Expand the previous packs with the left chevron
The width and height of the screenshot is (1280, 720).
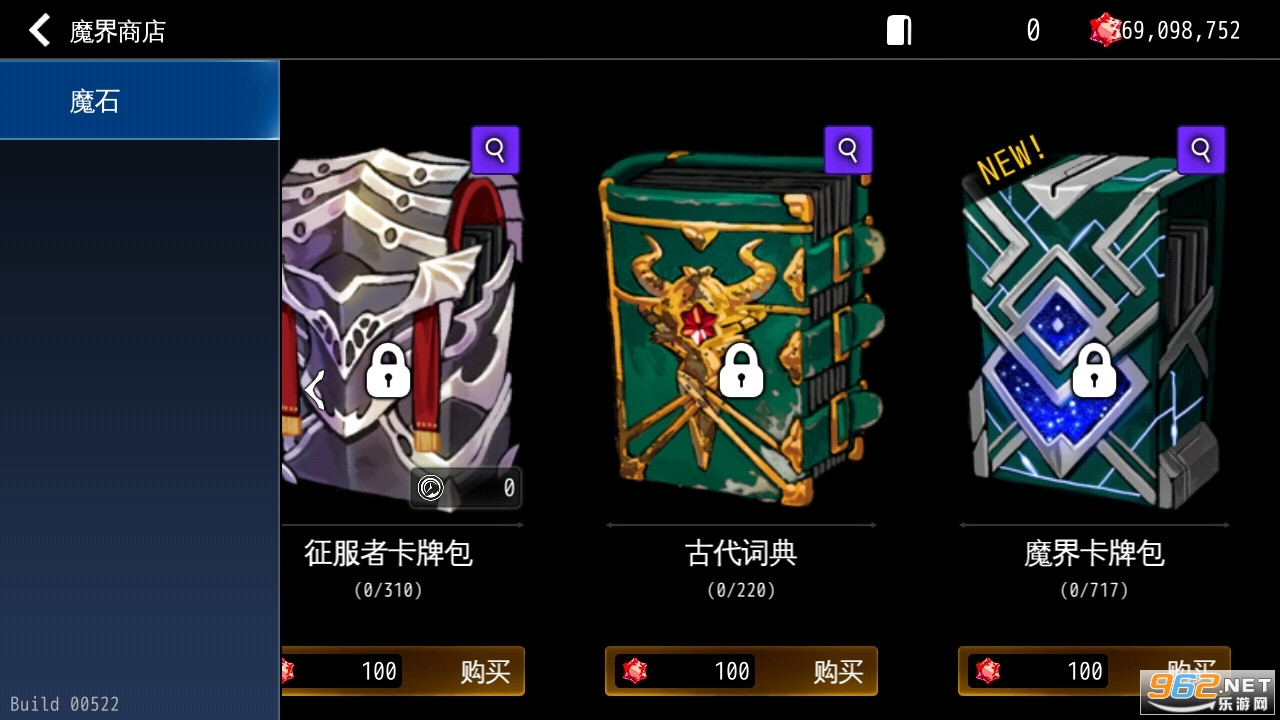(x=316, y=390)
